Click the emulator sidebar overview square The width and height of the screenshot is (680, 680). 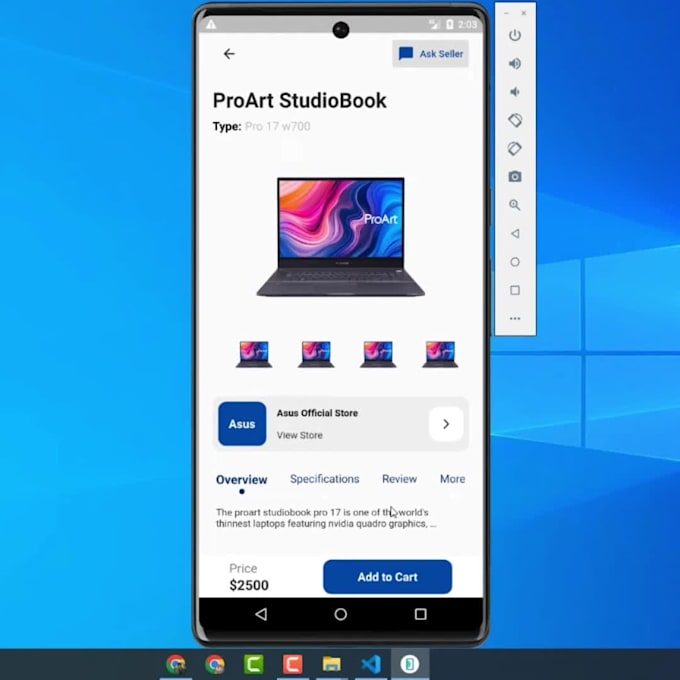(515, 290)
